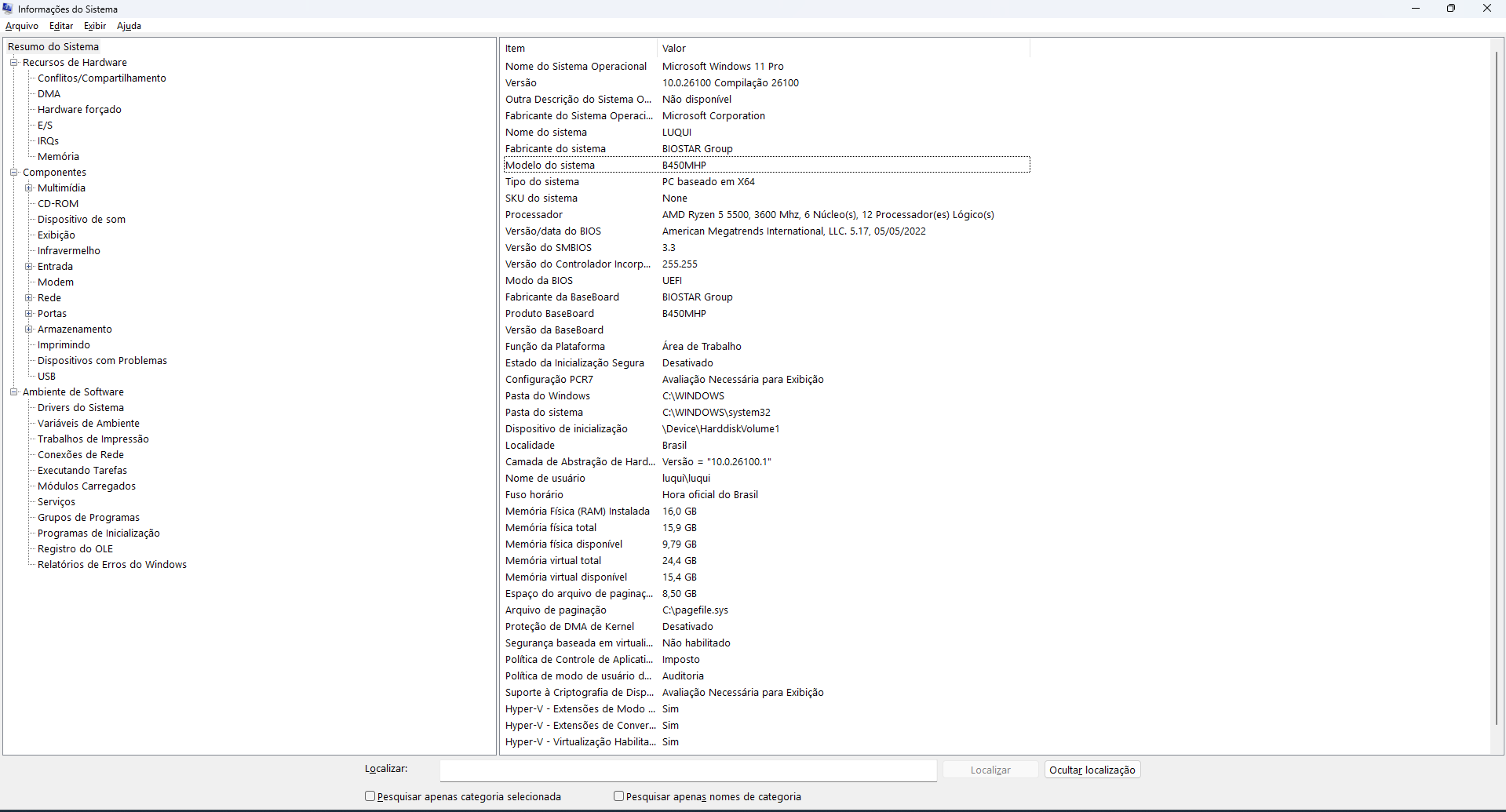Collapse the Ambiente de Software tree node
The width and height of the screenshot is (1506, 812).
point(13,392)
